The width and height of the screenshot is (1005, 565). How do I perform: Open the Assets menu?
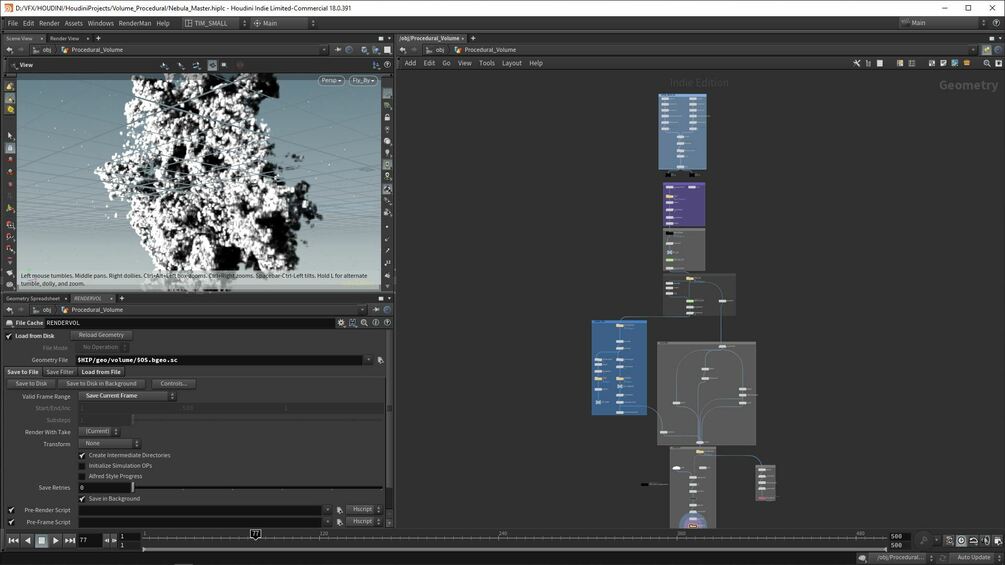[73, 23]
